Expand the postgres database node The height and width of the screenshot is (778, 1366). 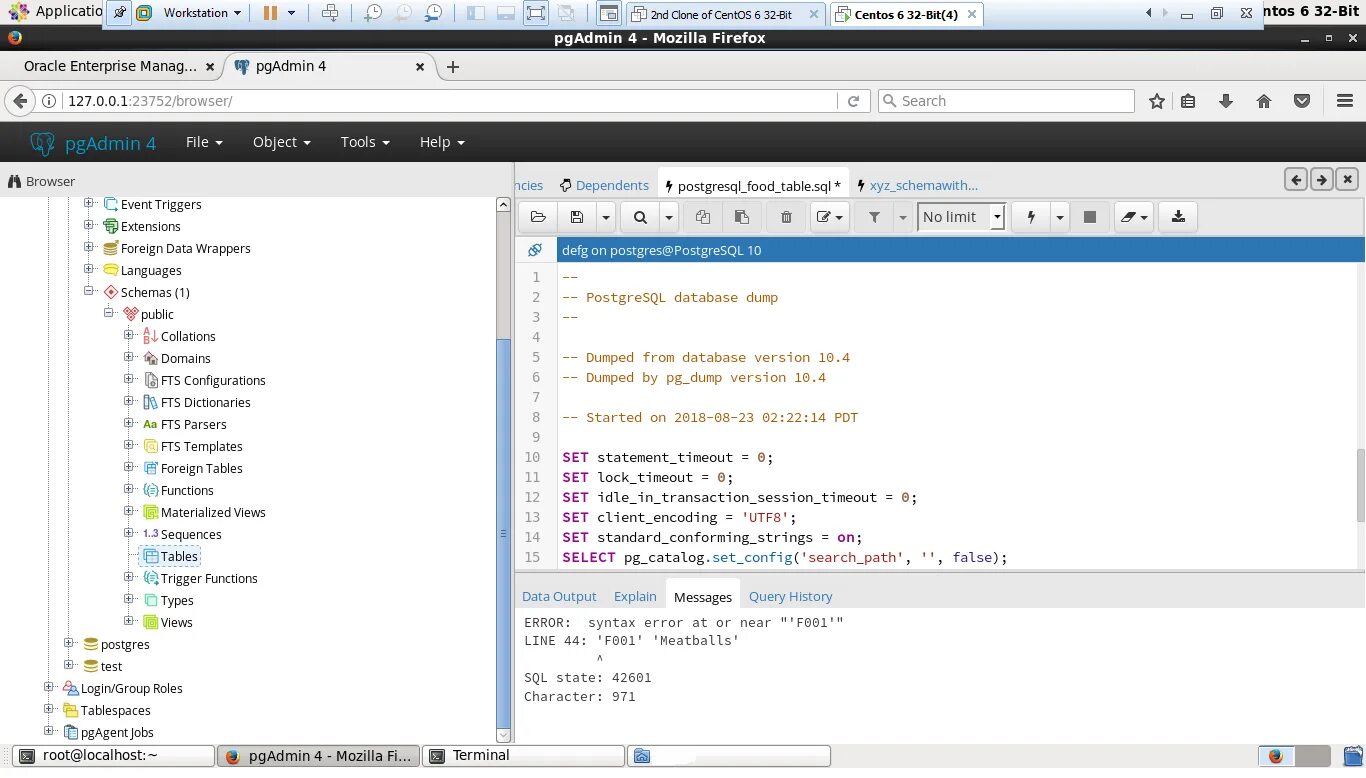pyautogui.click(x=69, y=643)
